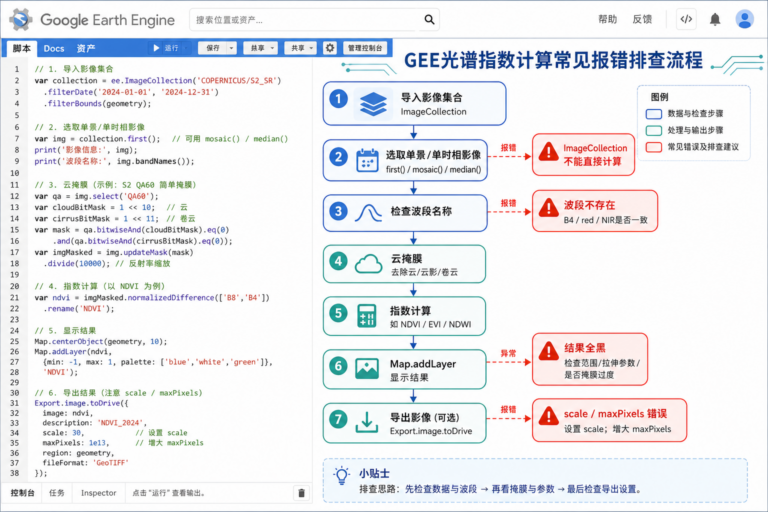Expand the dropdown arrow beside 保存
Viewport: 768px width, 512px height.
tap(231, 48)
